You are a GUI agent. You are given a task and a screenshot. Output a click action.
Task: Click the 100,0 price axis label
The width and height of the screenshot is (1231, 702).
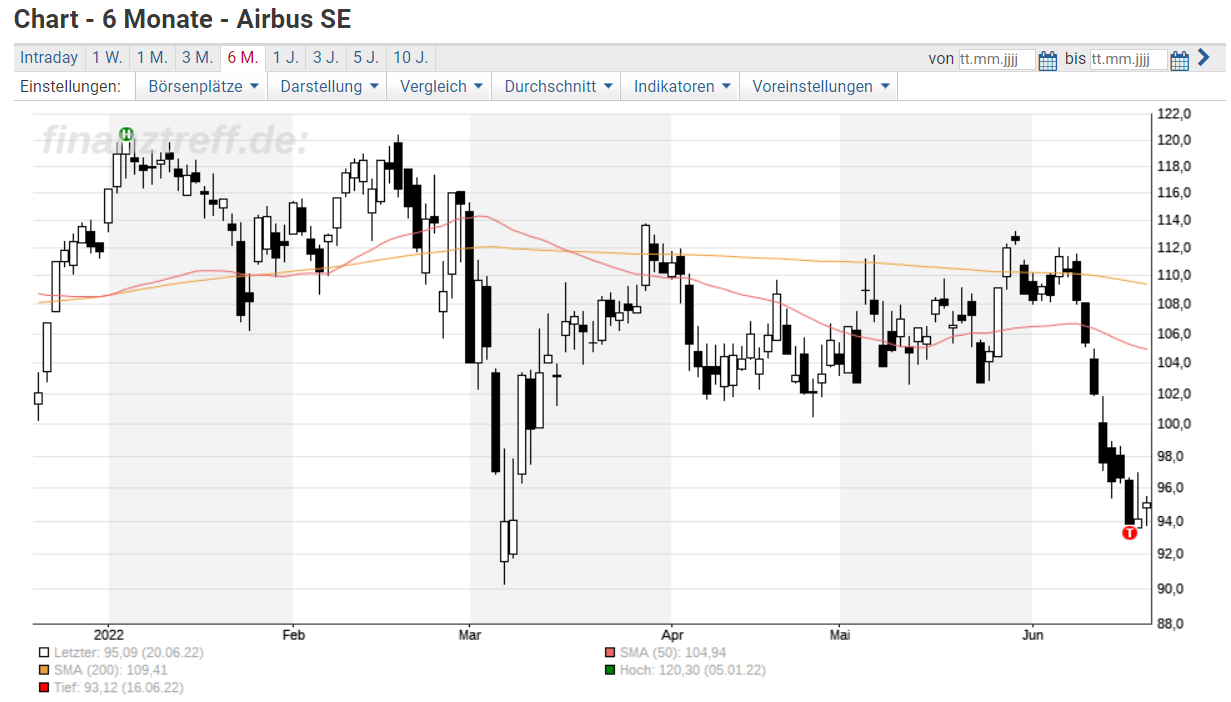(1173, 424)
